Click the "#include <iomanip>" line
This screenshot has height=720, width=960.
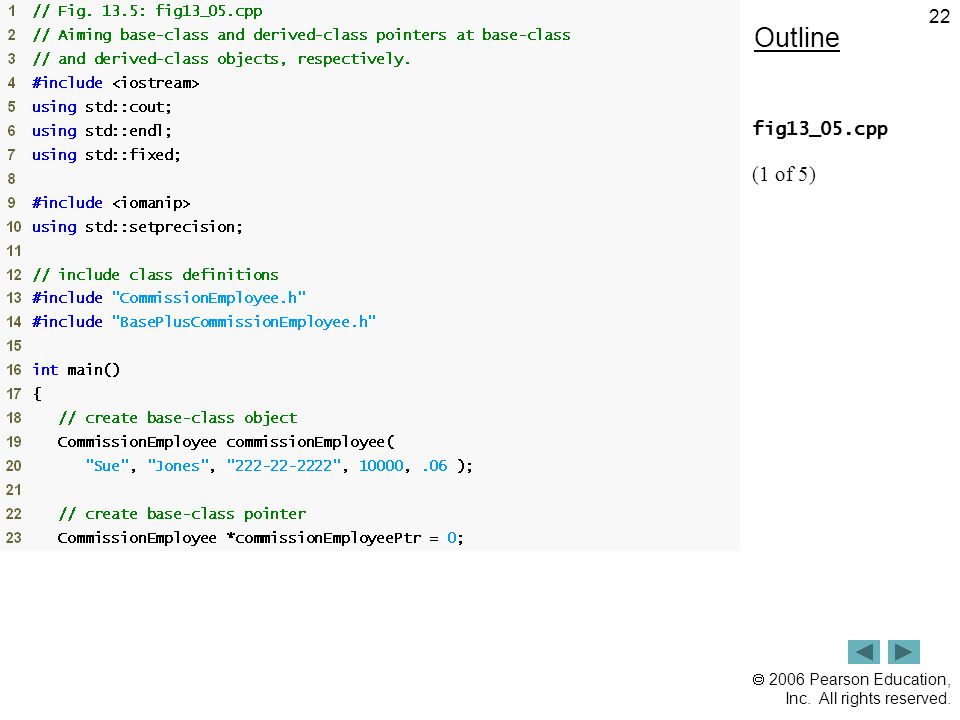(x=111, y=203)
